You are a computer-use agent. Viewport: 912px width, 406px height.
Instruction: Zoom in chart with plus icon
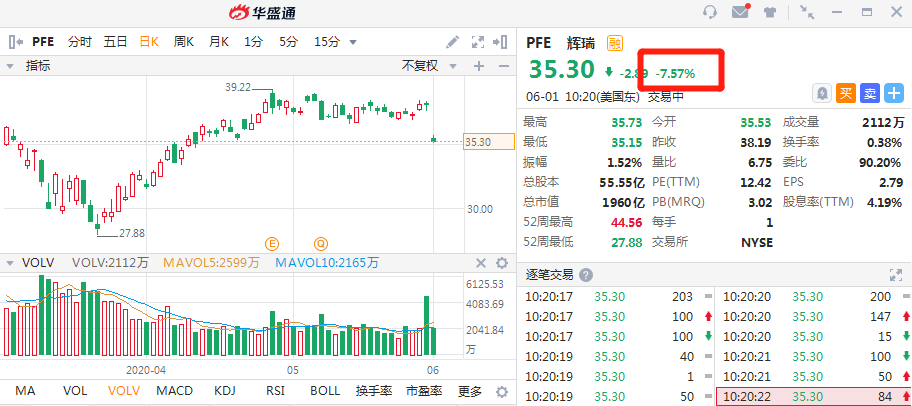479,66
